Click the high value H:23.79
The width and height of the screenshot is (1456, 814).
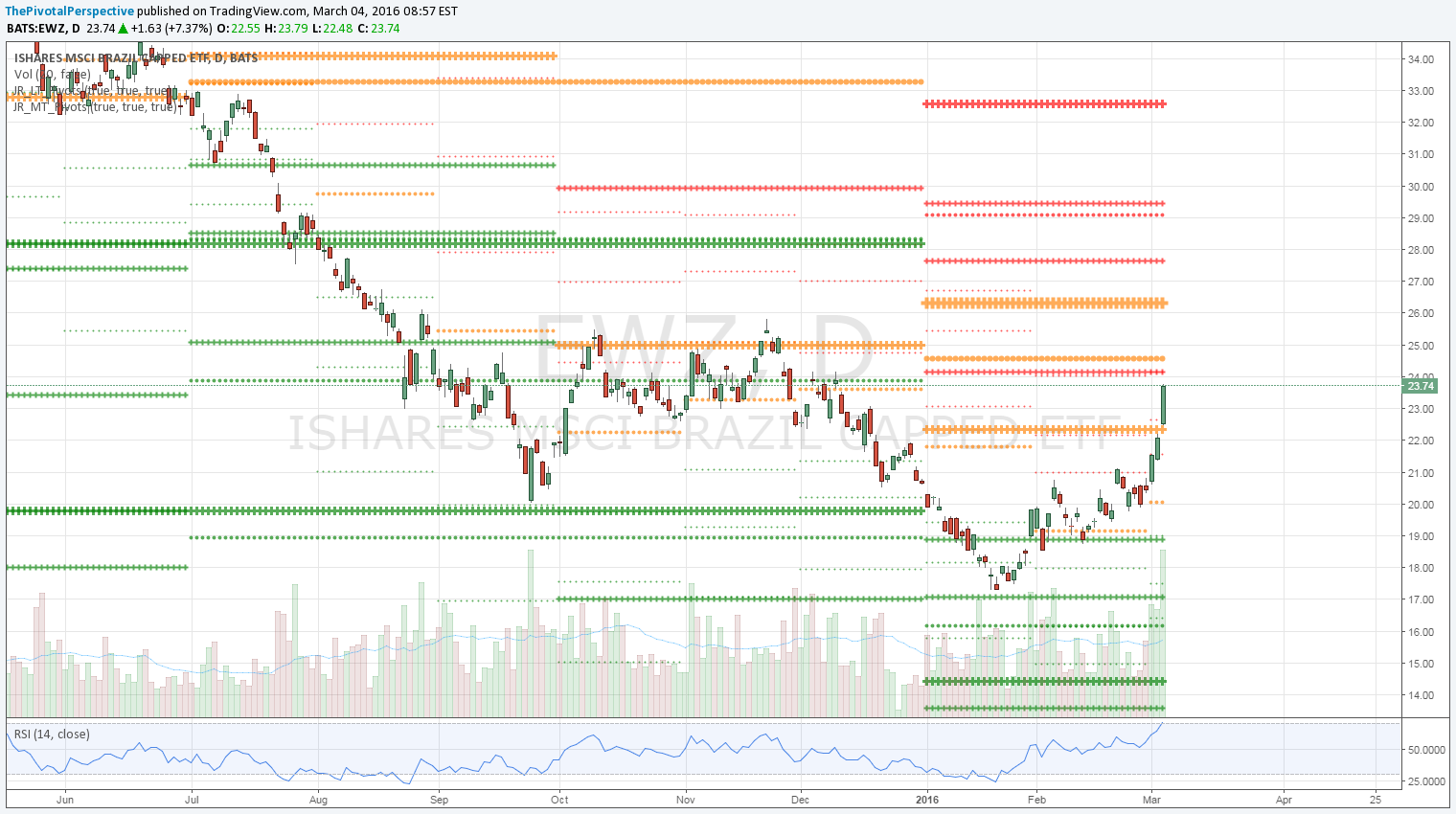pos(286,28)
